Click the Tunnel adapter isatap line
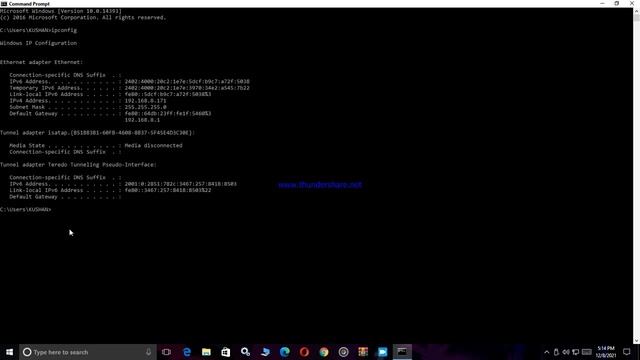Image resolution: width=640 pixels, height=360 pixels. [97, 133]
